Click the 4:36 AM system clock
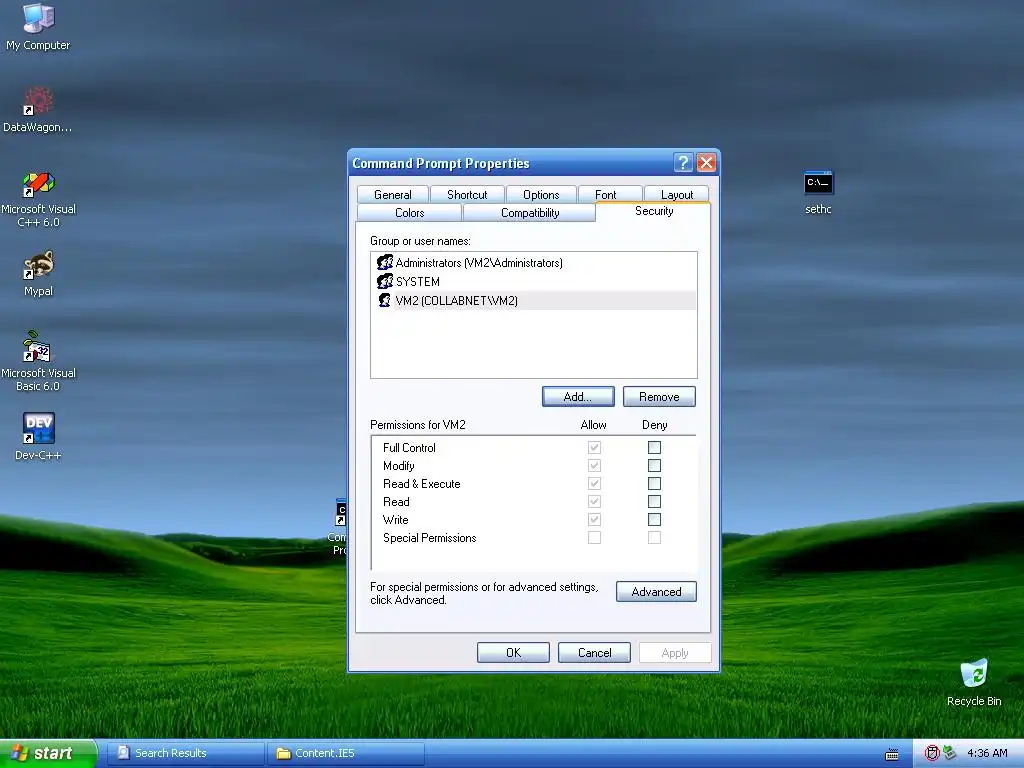 tap(987, 753)
